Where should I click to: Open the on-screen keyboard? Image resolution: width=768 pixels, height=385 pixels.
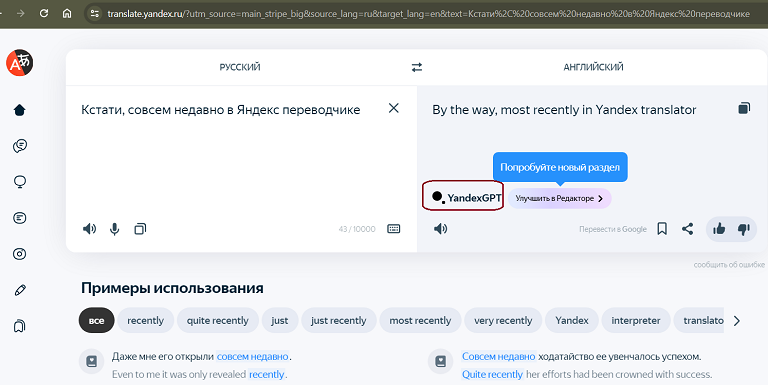(x=394, y=229)
